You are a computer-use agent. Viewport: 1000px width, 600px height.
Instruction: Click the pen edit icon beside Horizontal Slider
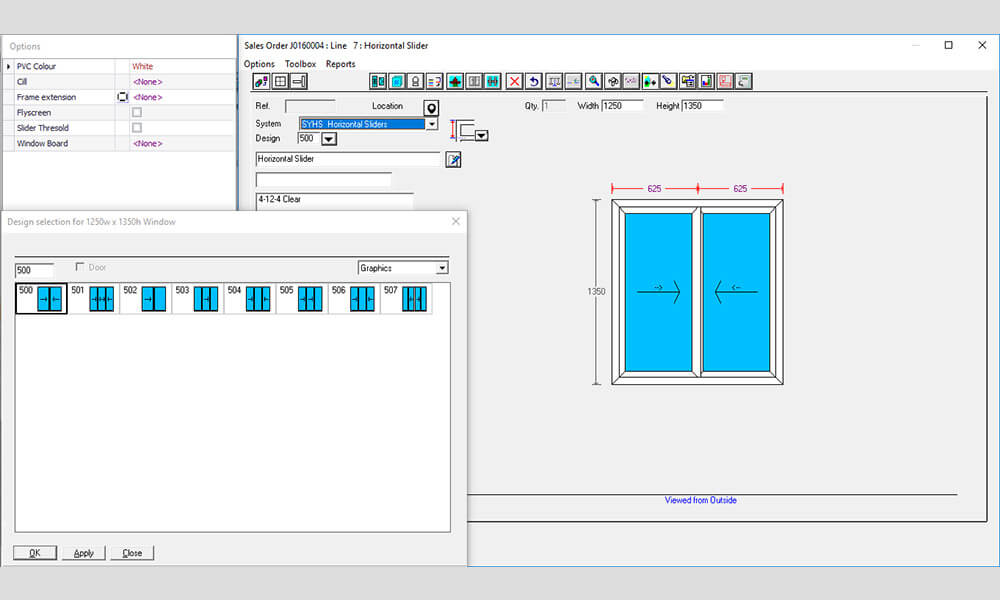[x=453, y=157]
